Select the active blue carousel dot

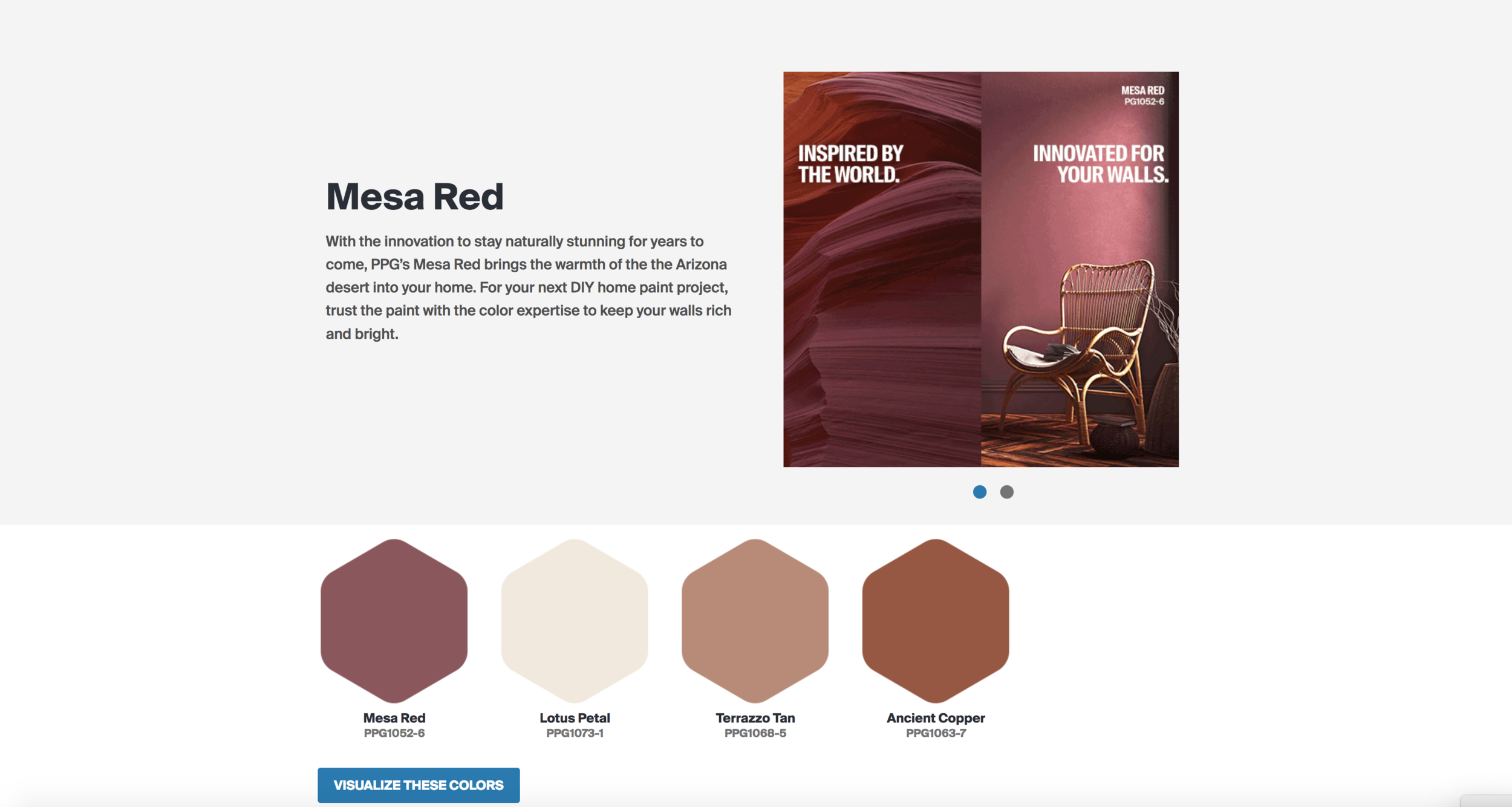click(979, 492)
